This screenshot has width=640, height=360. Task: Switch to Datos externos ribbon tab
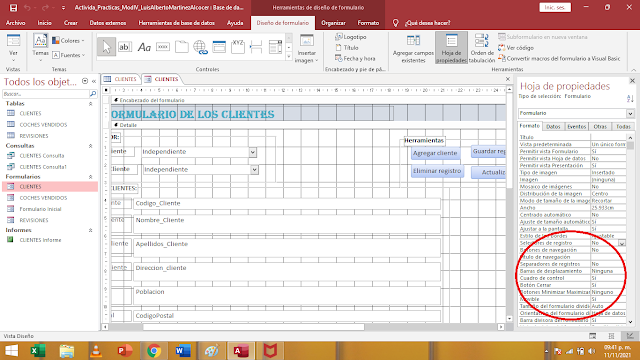pyautogui.click(x=108, y=23)
